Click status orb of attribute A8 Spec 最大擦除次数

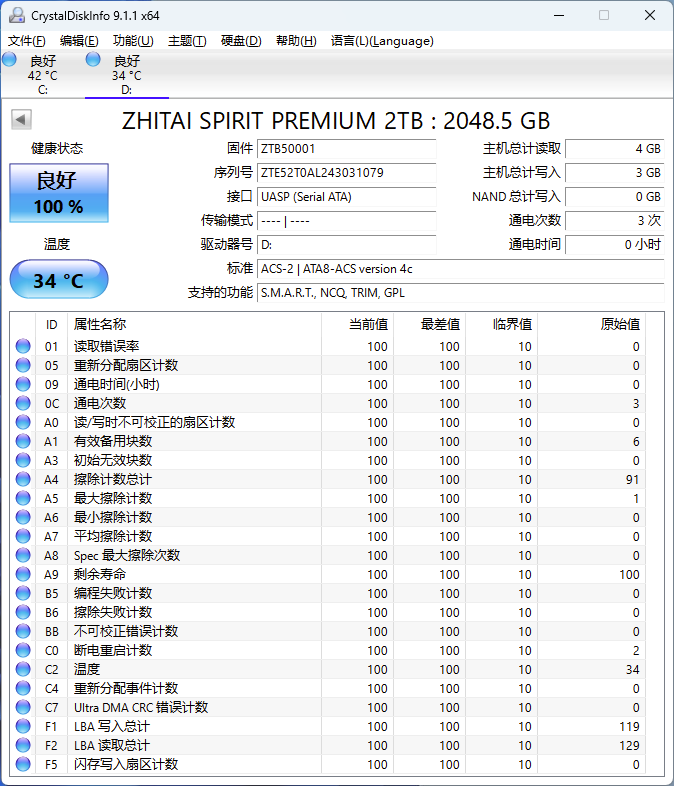23,555
